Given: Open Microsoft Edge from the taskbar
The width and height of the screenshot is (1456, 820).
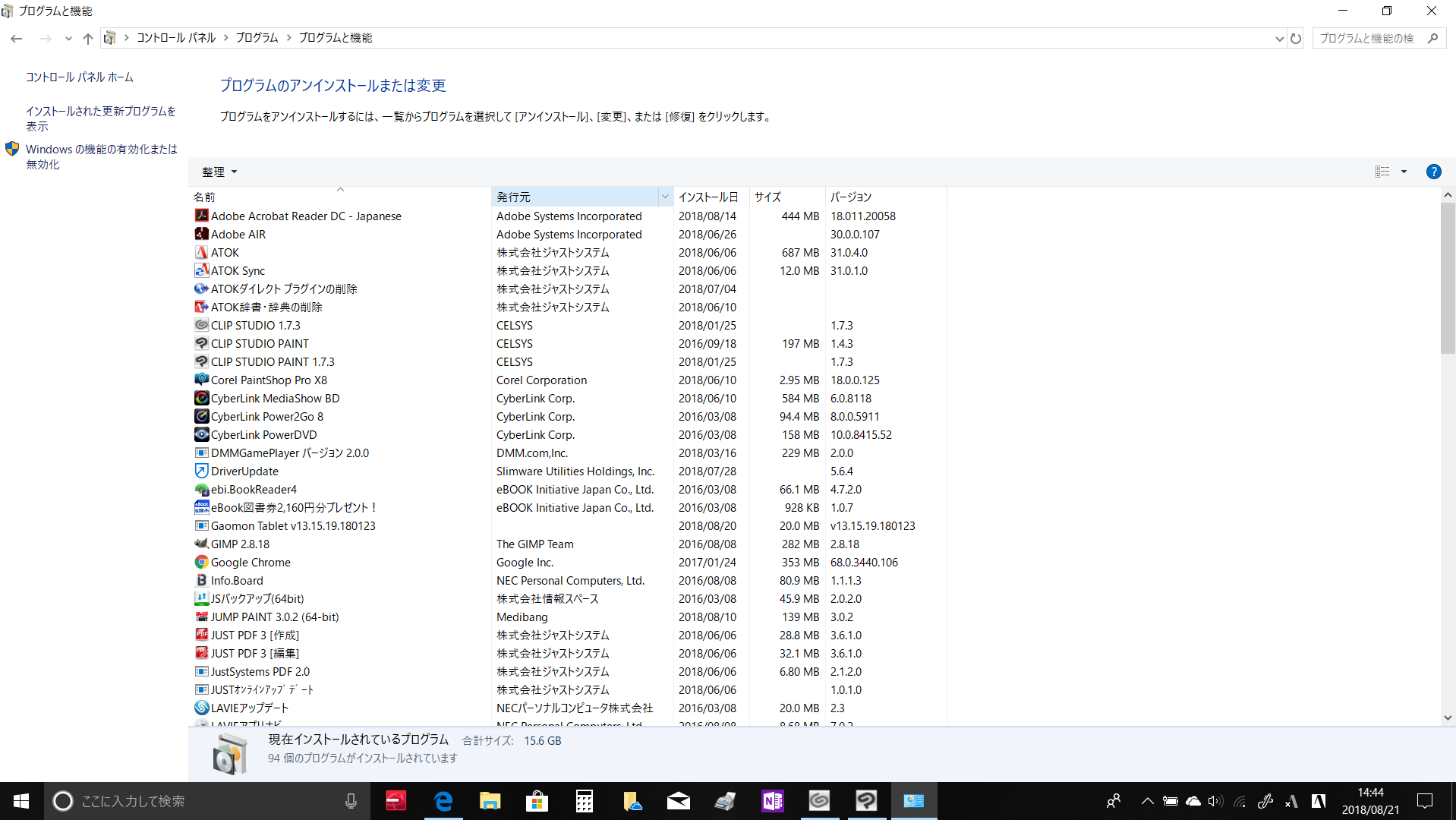Looking at the screenshot, I should tap(443, 801).
